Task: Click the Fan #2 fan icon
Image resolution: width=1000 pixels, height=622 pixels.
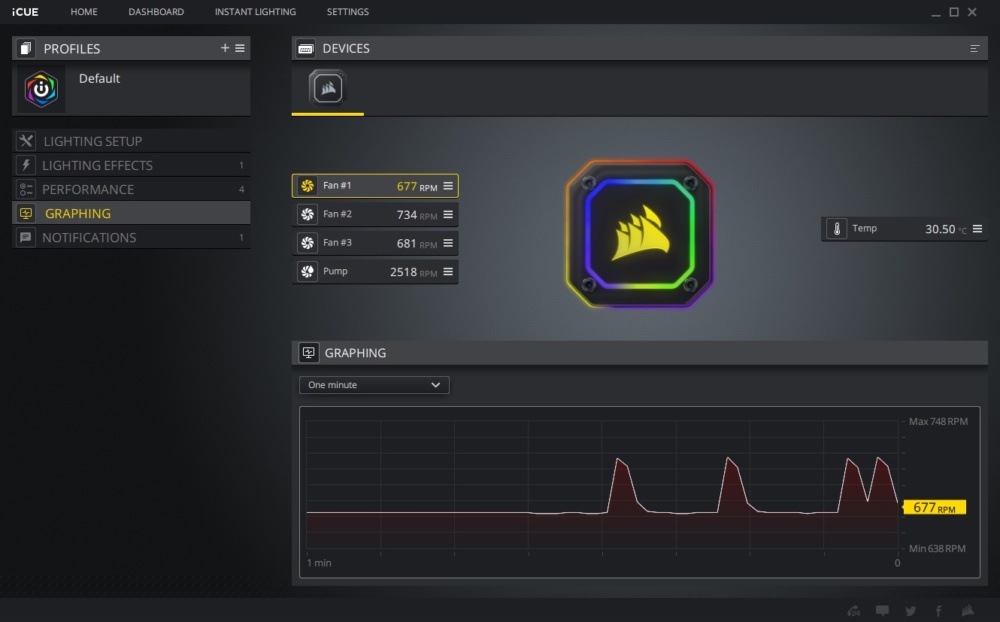Action: [307, 214]
